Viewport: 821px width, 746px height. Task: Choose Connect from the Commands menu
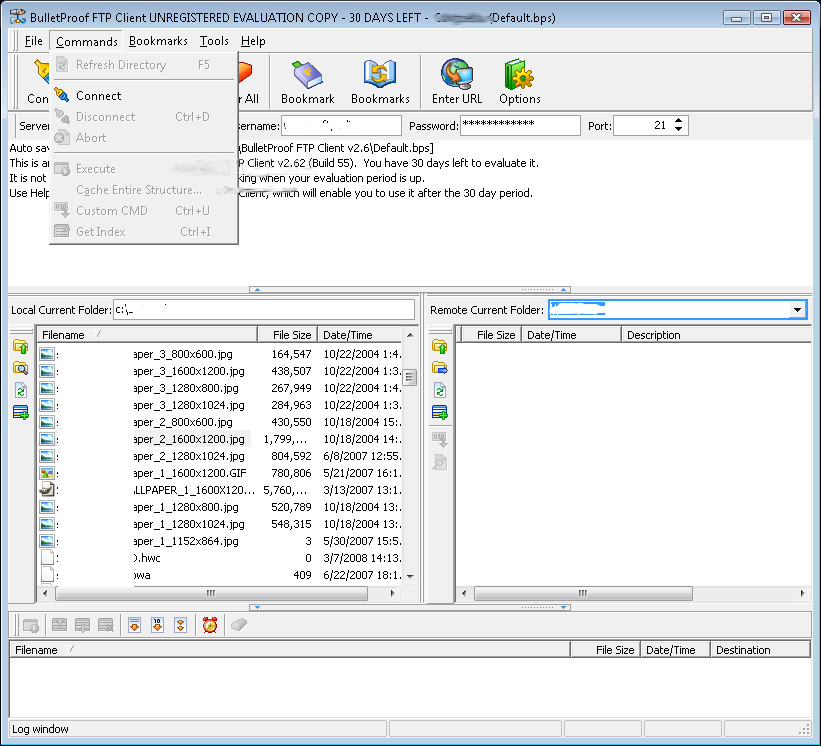tap(143, 96)
